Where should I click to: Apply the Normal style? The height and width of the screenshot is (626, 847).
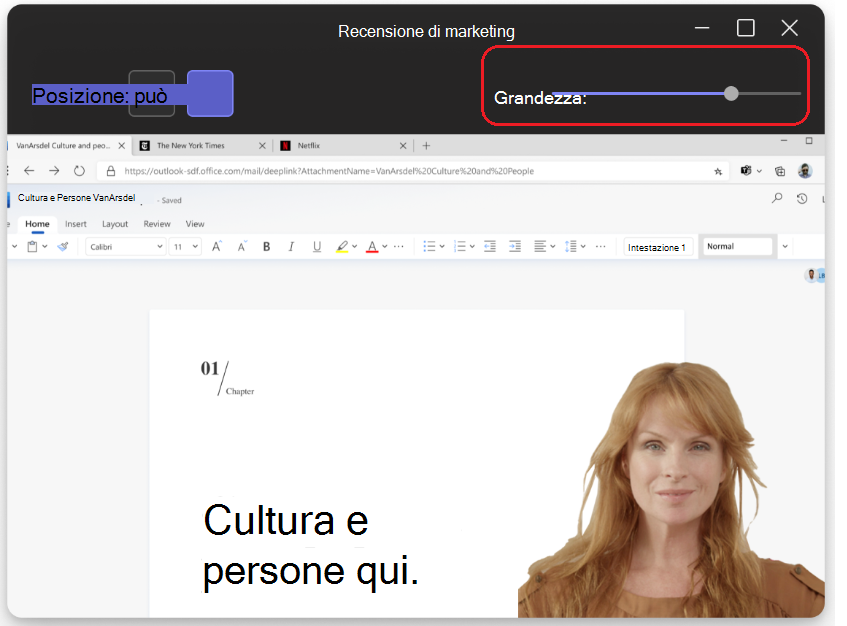[x=738, y=246]
